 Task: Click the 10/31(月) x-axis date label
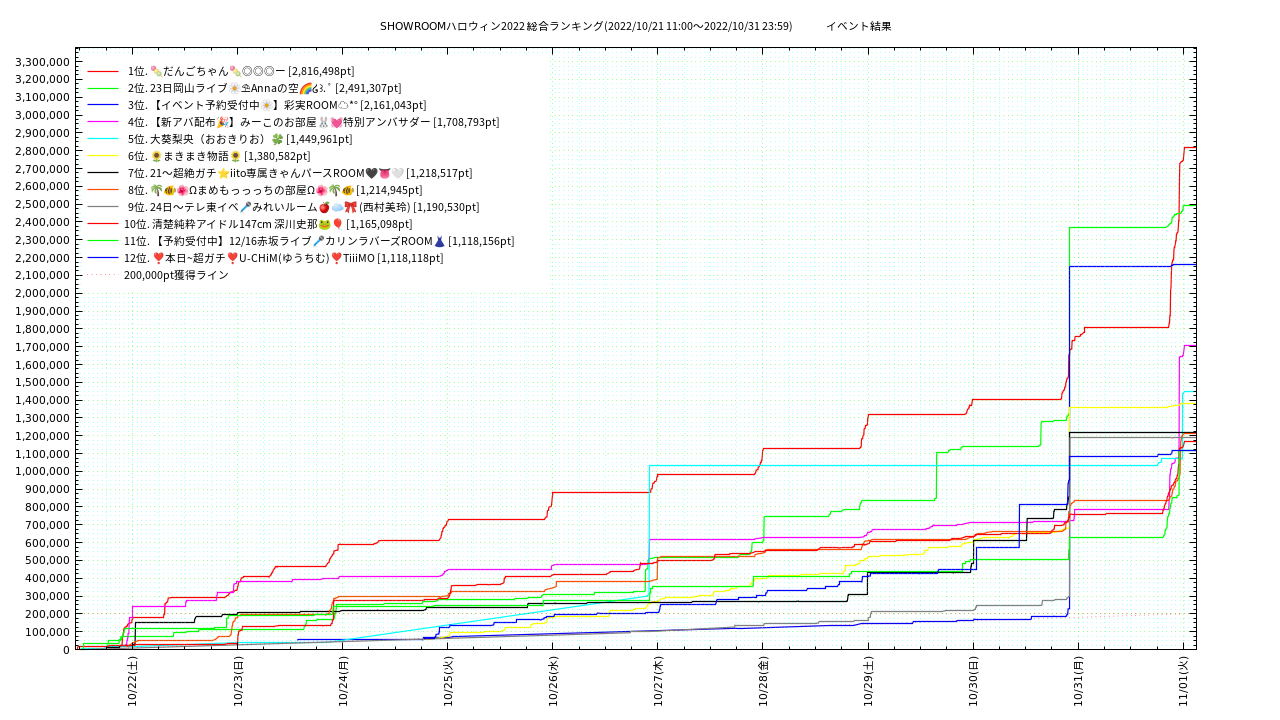[x=1078, y=681]
